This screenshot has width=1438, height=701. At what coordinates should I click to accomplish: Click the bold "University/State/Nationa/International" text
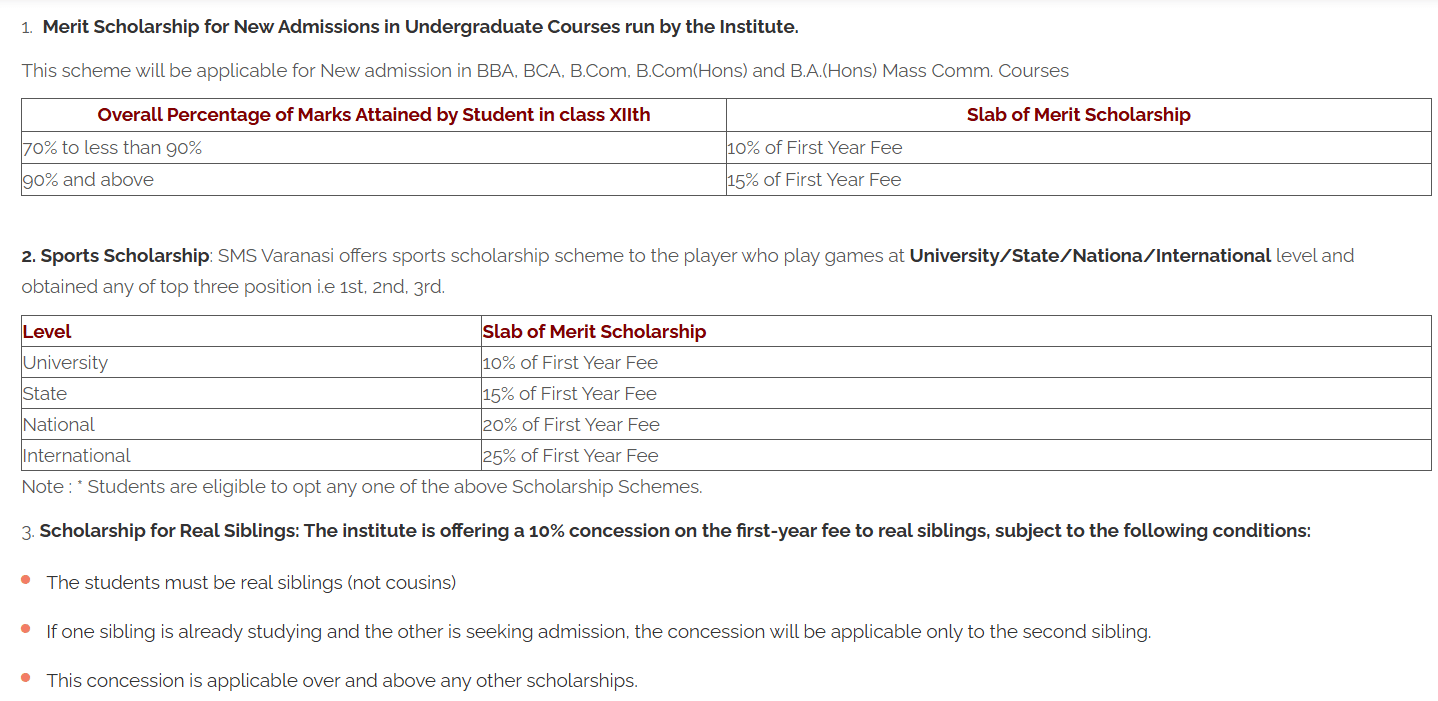1089,256
